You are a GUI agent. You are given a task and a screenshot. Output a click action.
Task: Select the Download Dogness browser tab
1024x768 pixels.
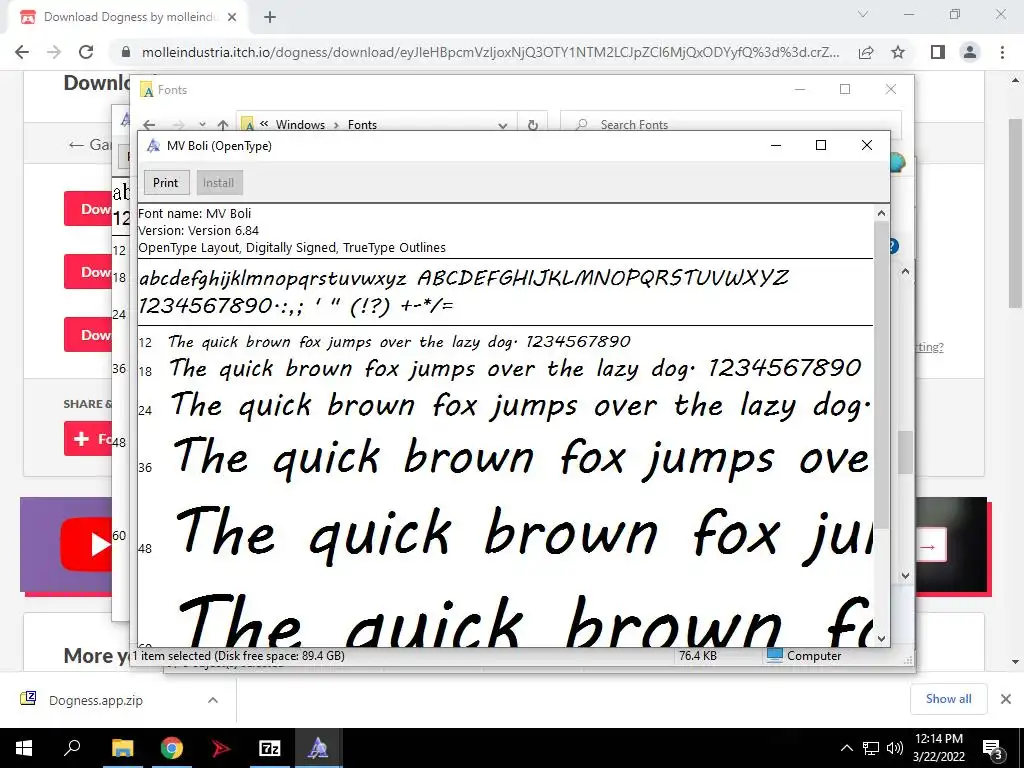point(127,17)
